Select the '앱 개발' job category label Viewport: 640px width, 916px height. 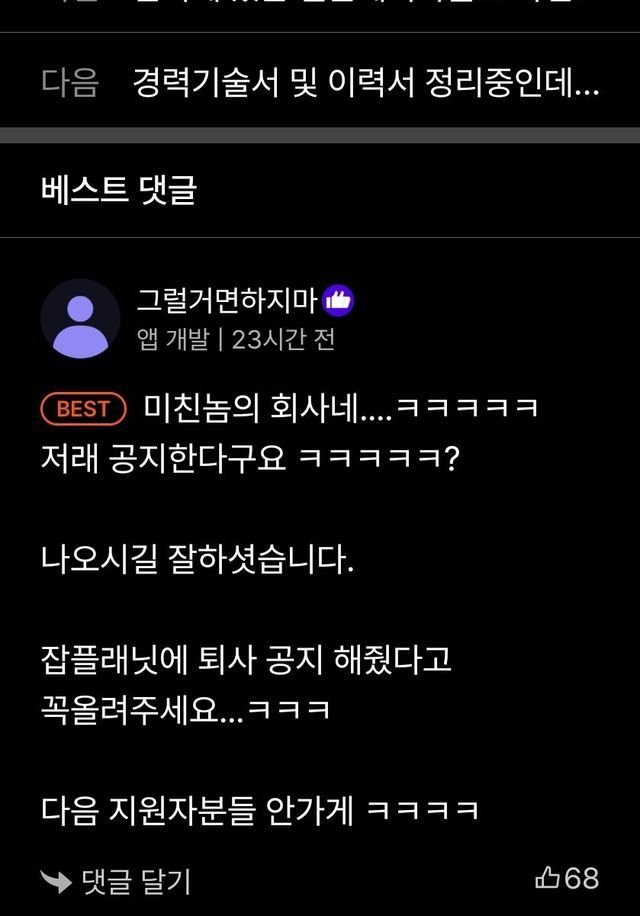click(173, 339)
